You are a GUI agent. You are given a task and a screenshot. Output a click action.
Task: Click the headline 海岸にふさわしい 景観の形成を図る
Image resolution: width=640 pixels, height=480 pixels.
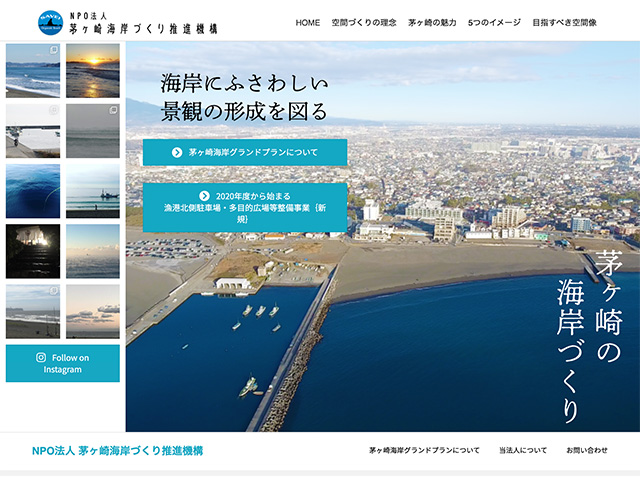(x=244, y=97)
